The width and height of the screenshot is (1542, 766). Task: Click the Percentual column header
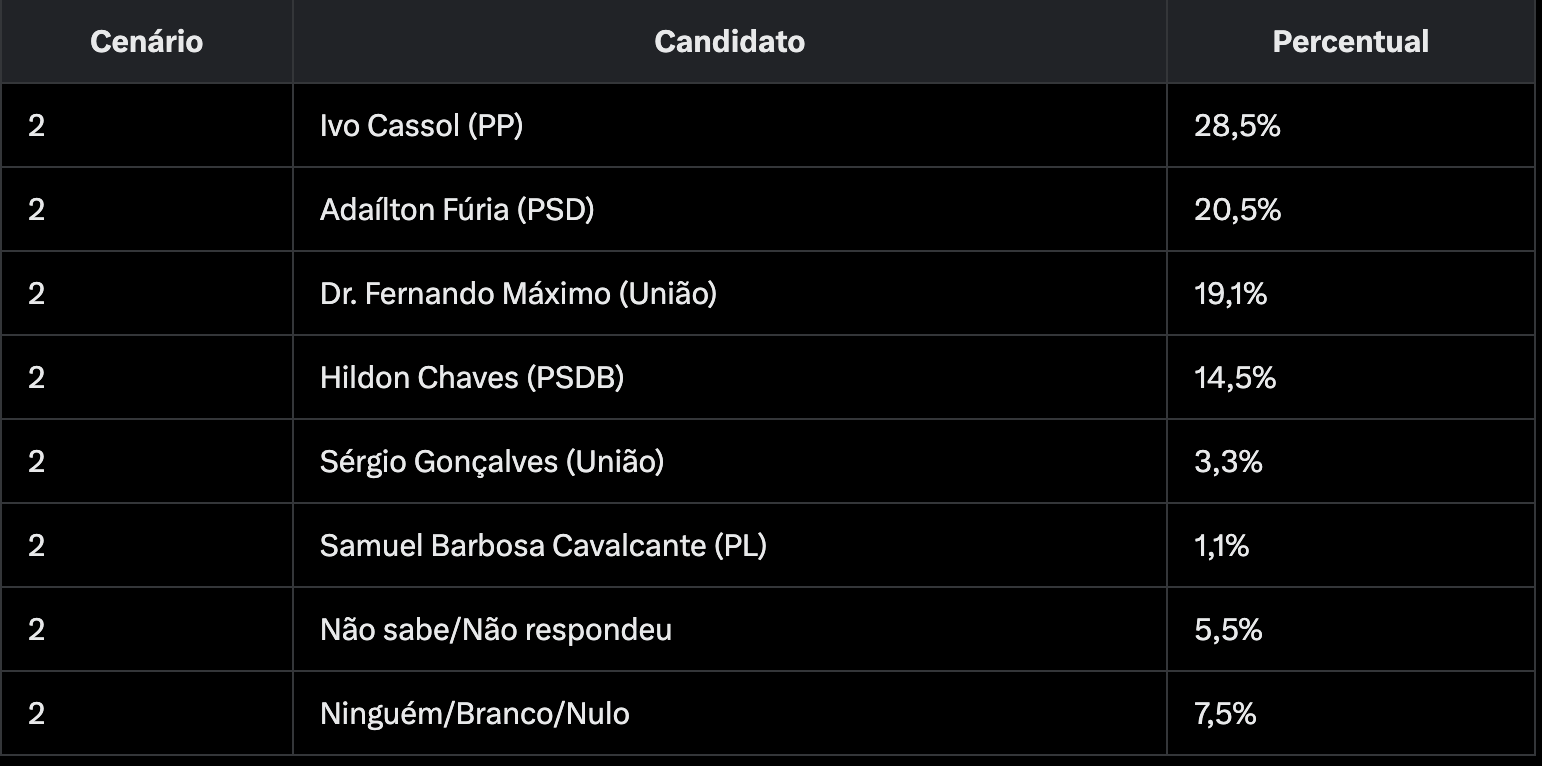tap(1350, 42)
